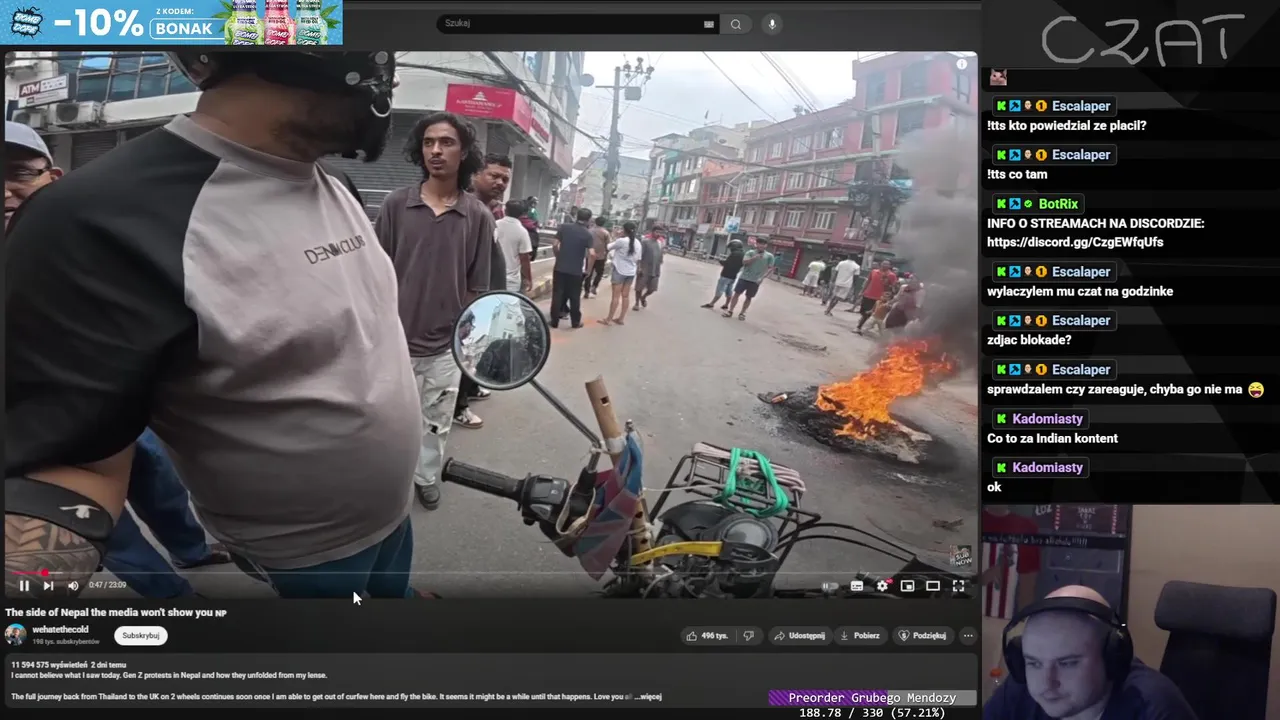Viewport: 1280px width, 720px height.
Task: Open the video info card icon
Action: point(962,64)
